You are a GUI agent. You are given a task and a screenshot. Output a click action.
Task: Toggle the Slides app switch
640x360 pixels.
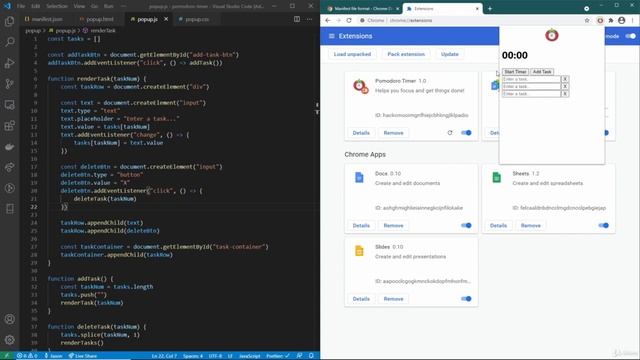(466, 299)
